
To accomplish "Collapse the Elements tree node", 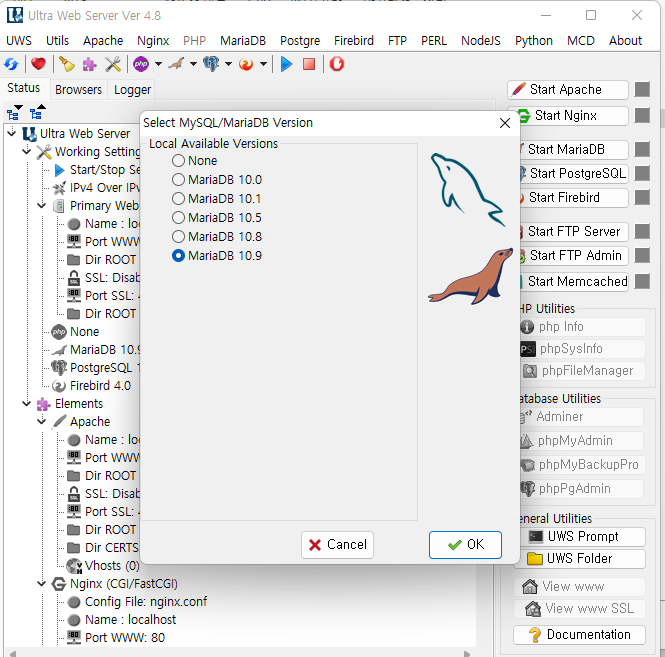I will tap(27, 403).
